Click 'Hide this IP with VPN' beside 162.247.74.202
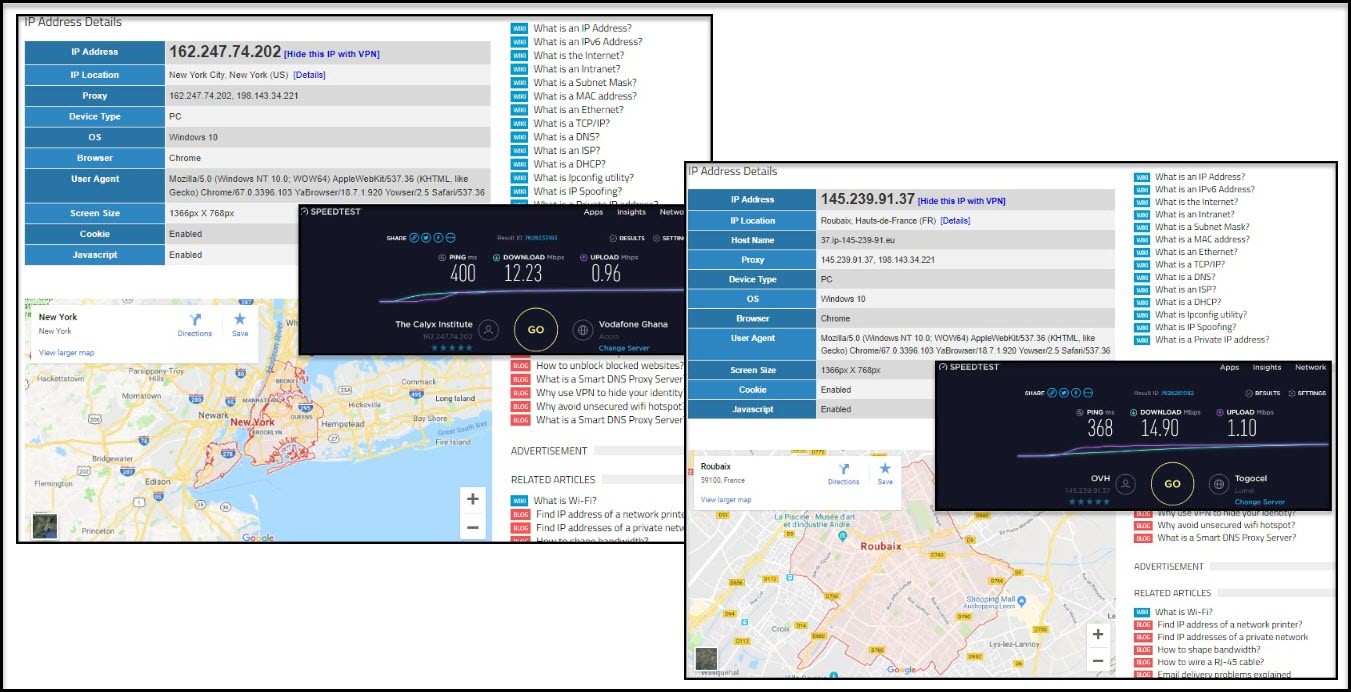 click(x=332, y=54)
